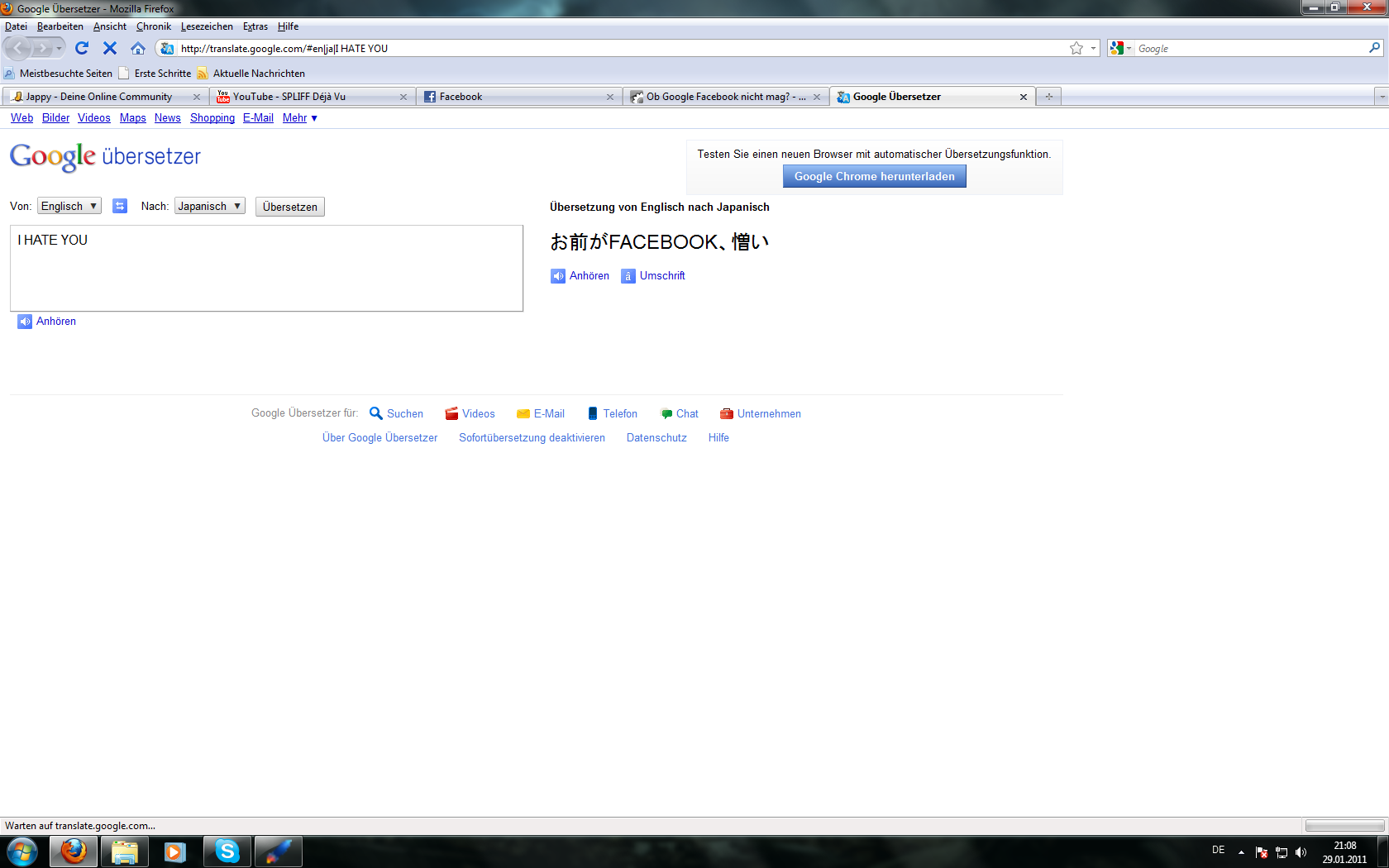Expand the Mehr menu
Viewport: 1389px width, 868px height.
point(299,118)
